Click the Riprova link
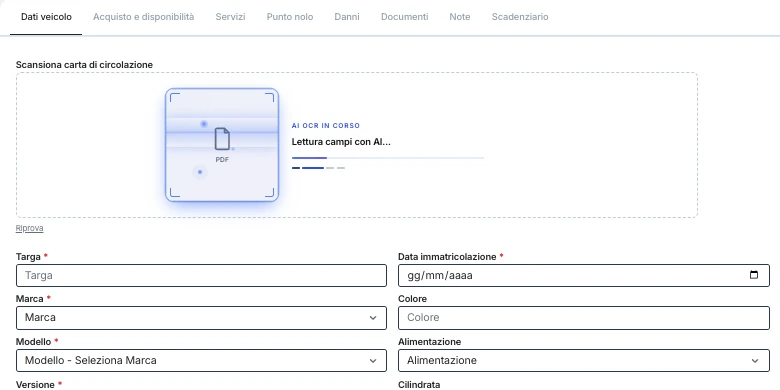The height and width of the screenshot is (390, 780). click(x=29, y=228)
